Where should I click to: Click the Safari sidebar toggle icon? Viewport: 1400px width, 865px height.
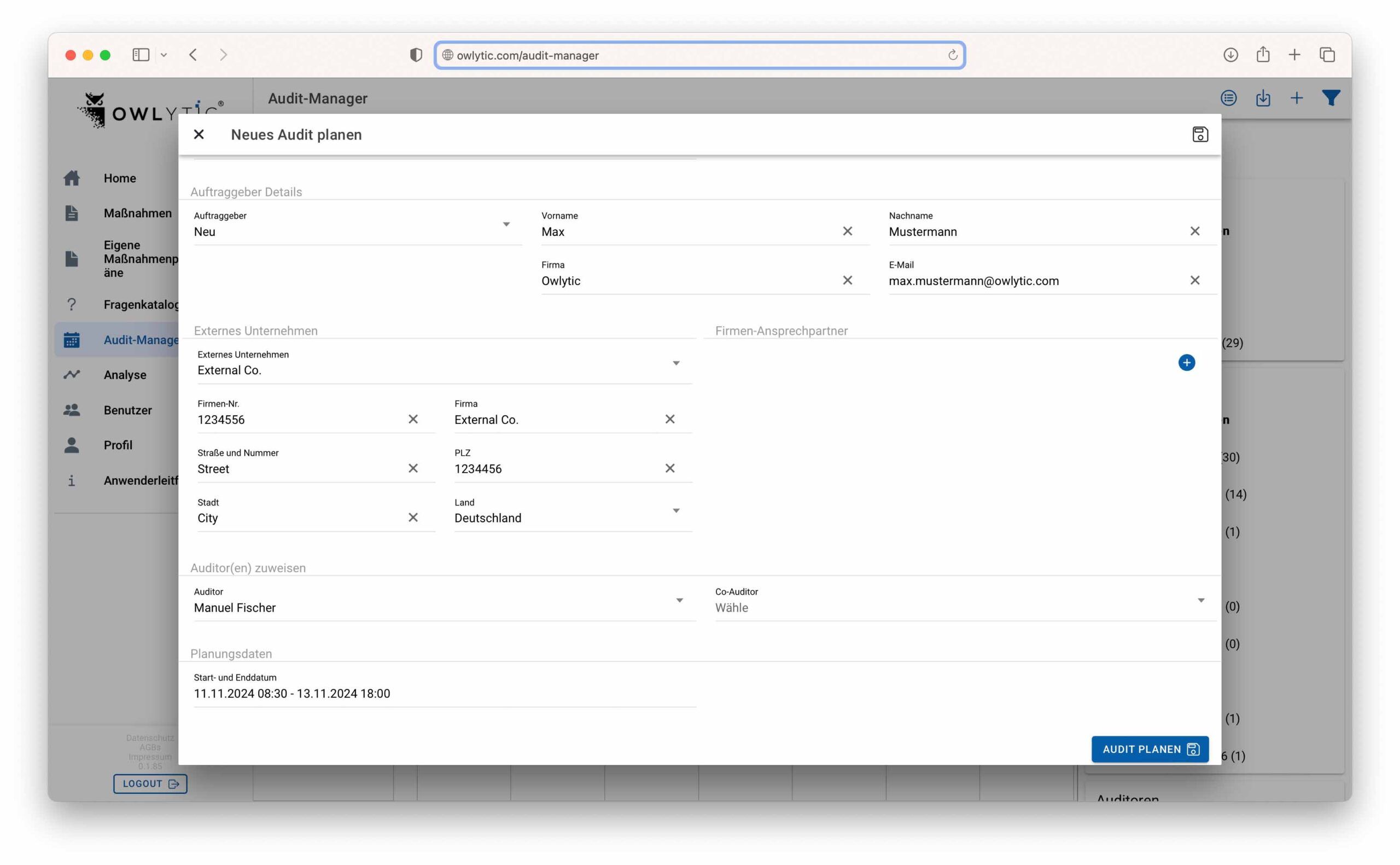click(141, 55)
